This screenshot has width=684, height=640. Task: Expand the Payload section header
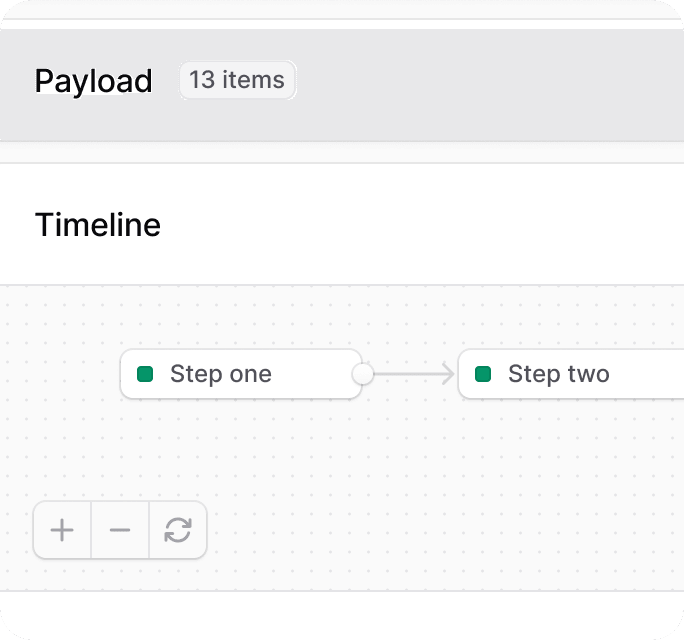342,85
